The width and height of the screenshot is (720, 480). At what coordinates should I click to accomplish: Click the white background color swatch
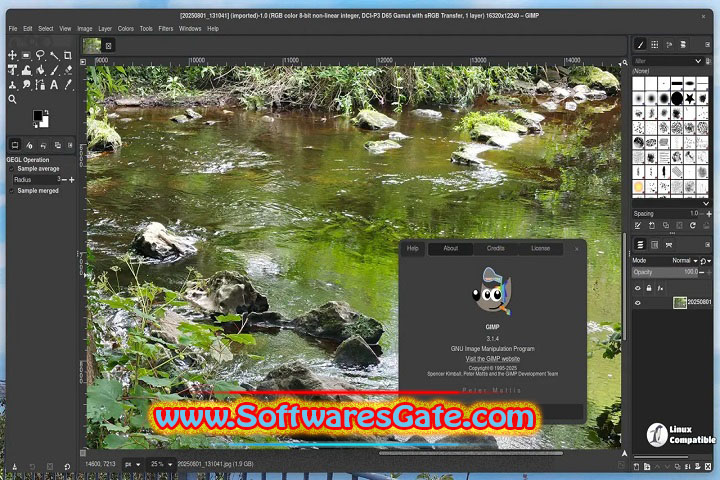[45, 122]
